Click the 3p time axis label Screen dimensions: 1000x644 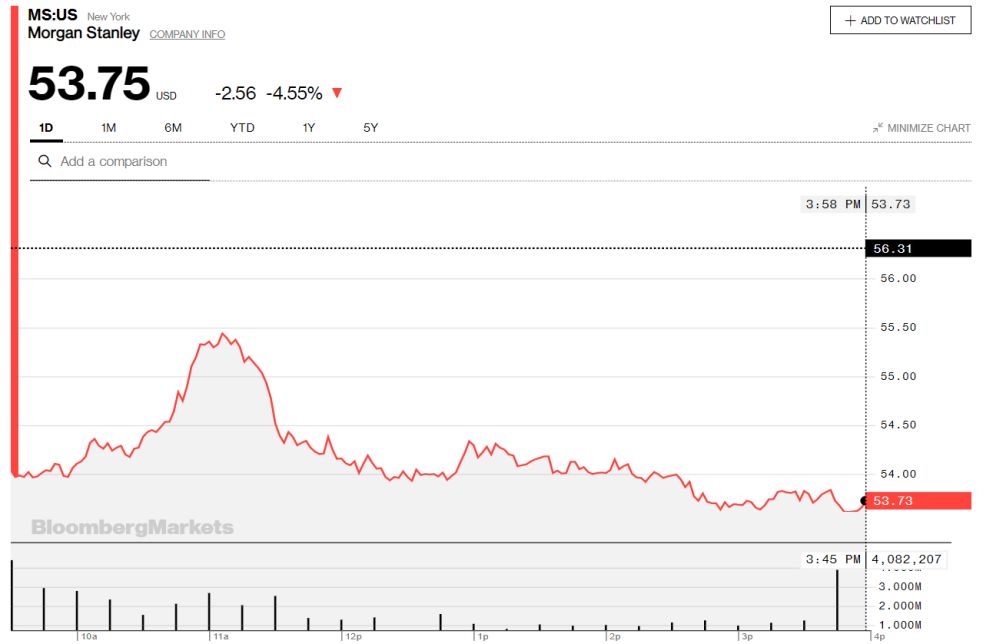click(x=747, y=636)
